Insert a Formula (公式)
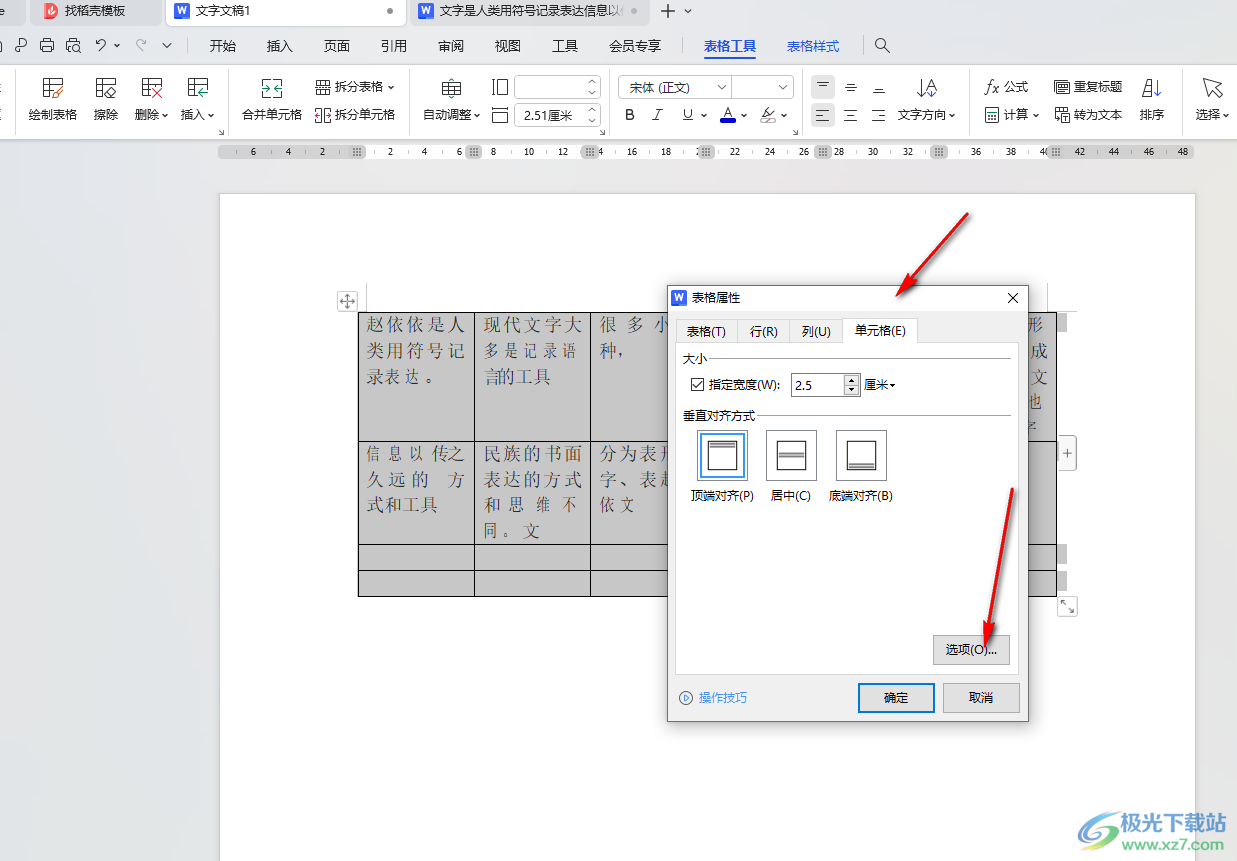This screenshot has height=861, width=1237. pyautogui.click(x=1006, y=87)
